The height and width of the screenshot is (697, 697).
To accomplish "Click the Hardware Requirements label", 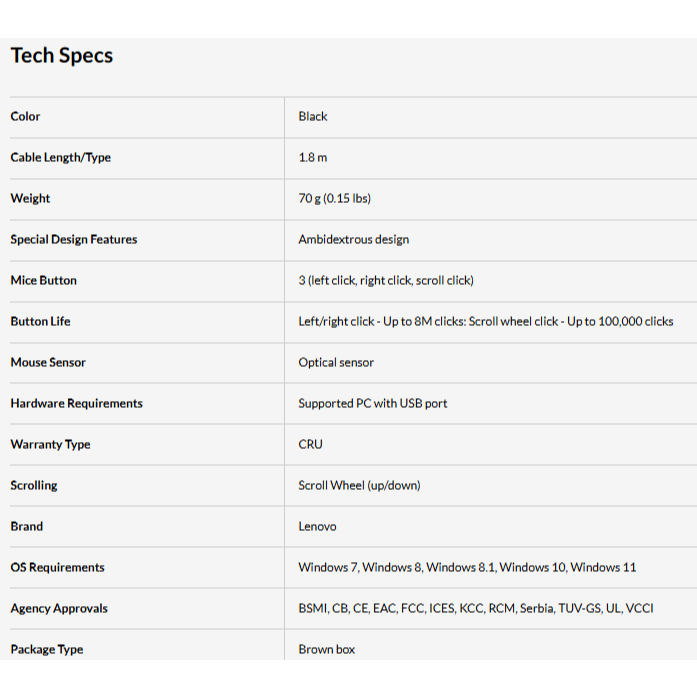I will click(77, 404).
